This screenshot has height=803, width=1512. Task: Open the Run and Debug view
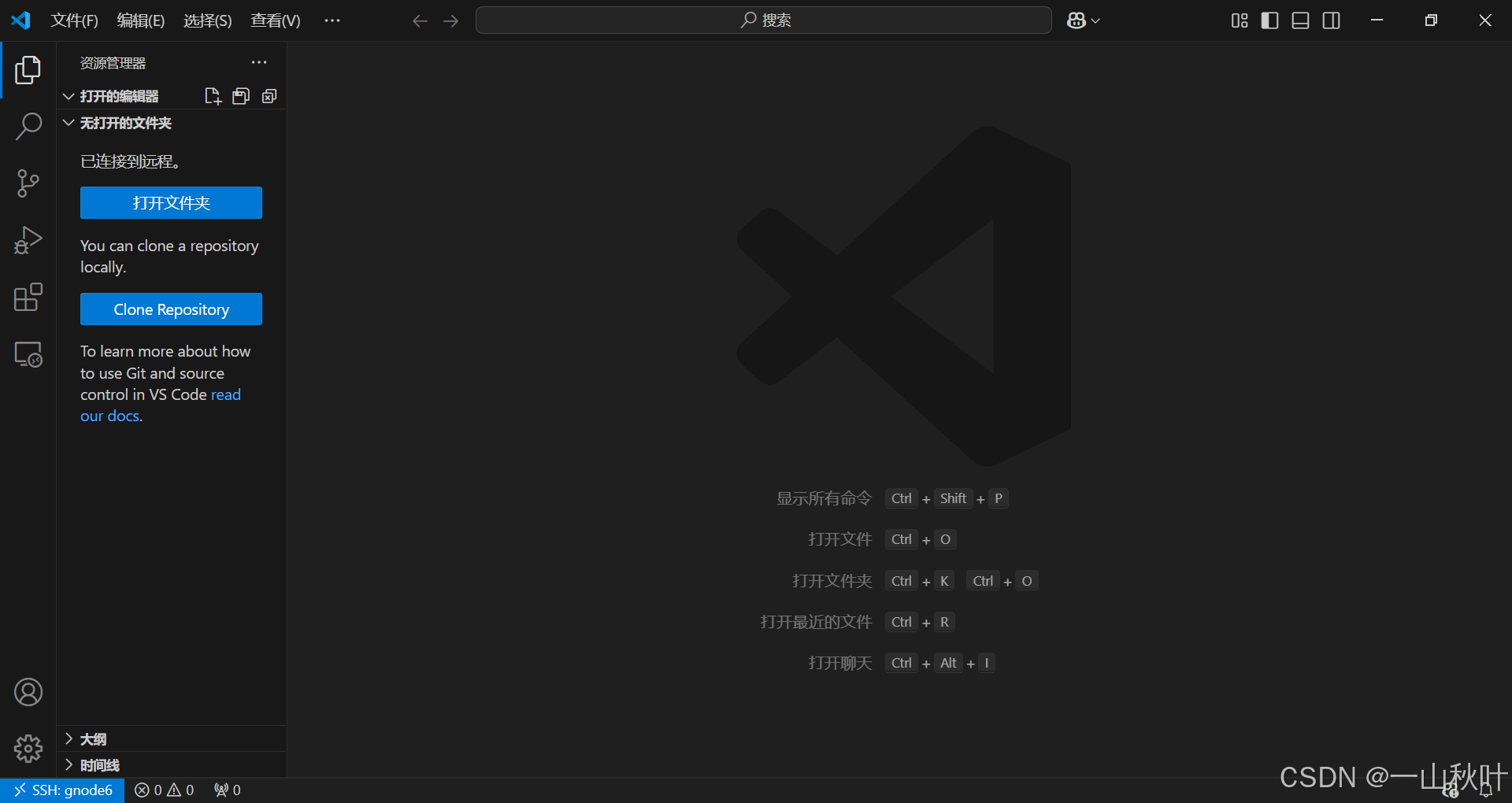(28, 240)
